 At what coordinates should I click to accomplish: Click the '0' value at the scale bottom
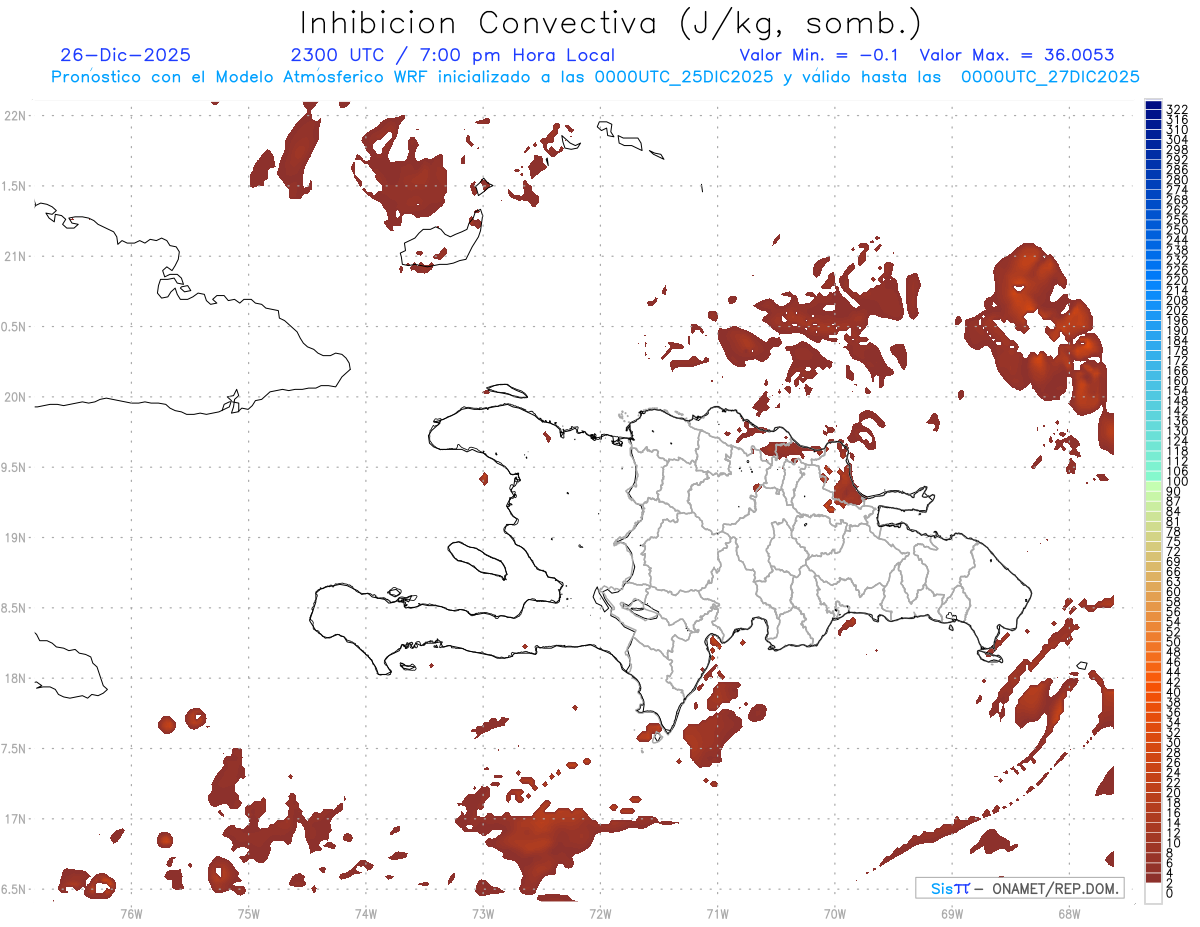pos(1170,893)
